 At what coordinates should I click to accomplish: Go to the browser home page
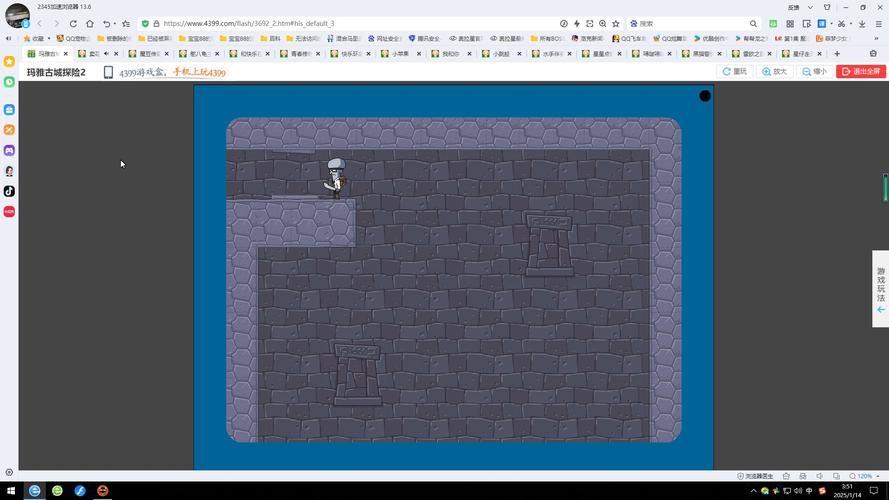pyautogui.click(x=90, y=24)
